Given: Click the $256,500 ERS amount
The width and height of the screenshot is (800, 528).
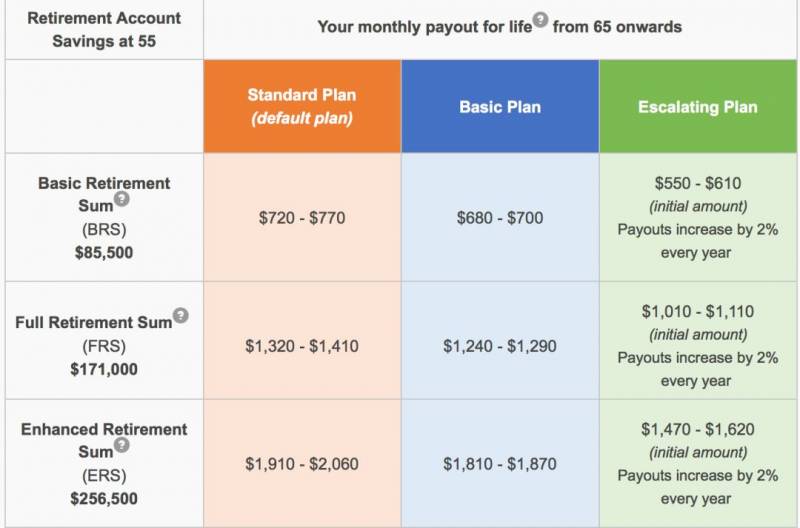Looking at the screenshot, I should [104, 498].
